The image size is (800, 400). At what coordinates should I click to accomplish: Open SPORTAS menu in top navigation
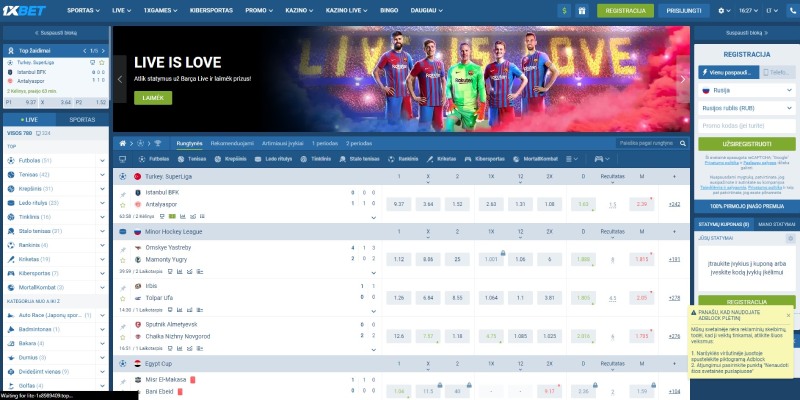point(83,11)
